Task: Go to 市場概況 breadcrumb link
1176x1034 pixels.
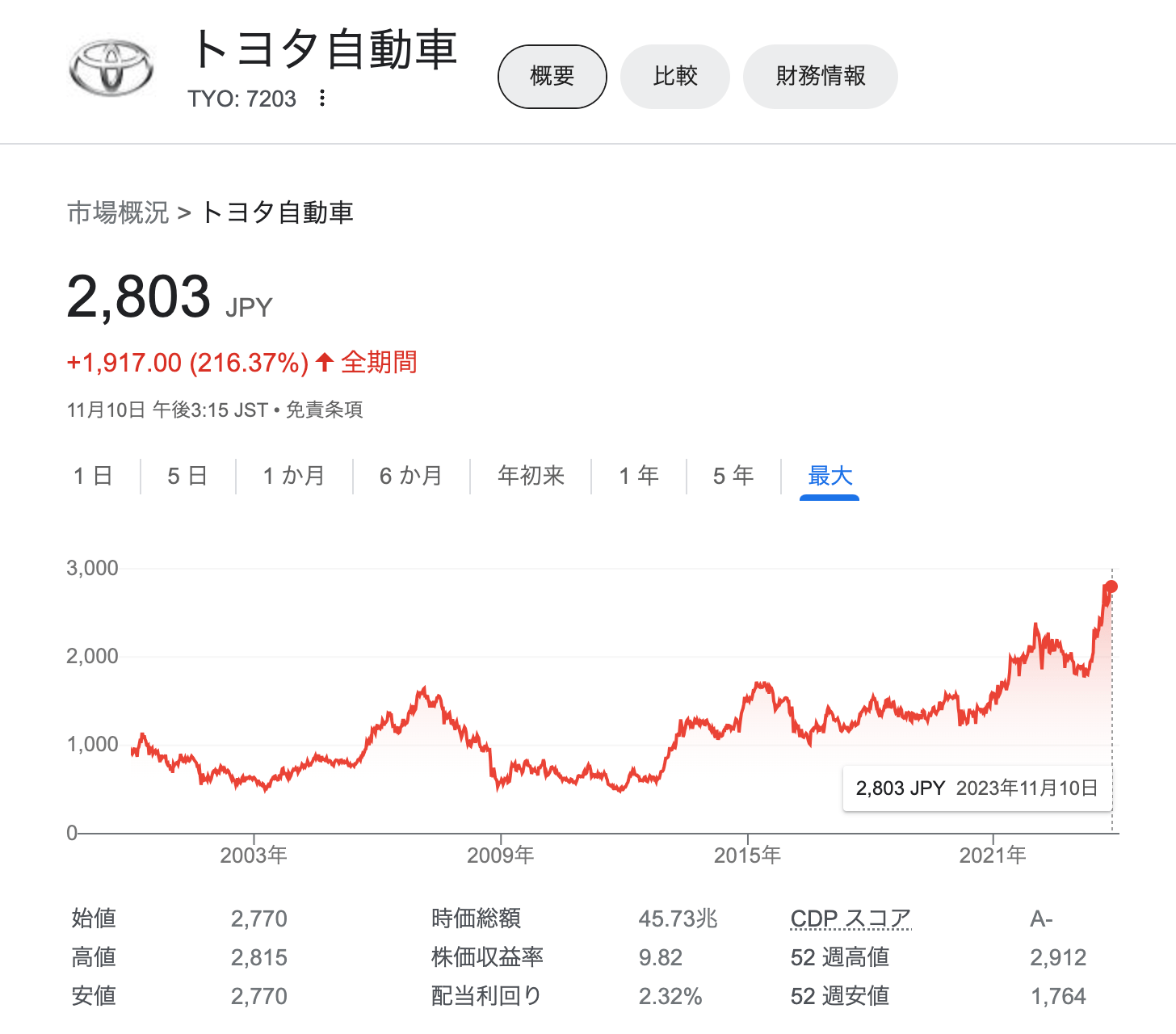Action: [x=118, y=212]
